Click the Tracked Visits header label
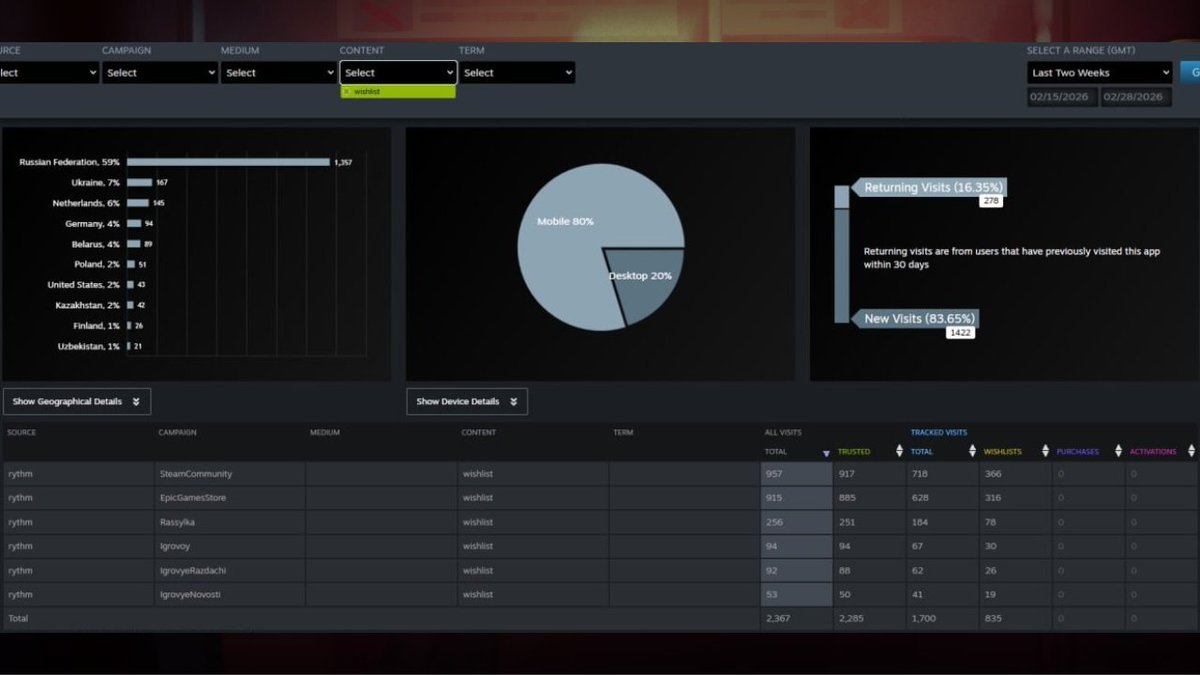Viewport: 1200px width, 675px height. pos(938,432)
